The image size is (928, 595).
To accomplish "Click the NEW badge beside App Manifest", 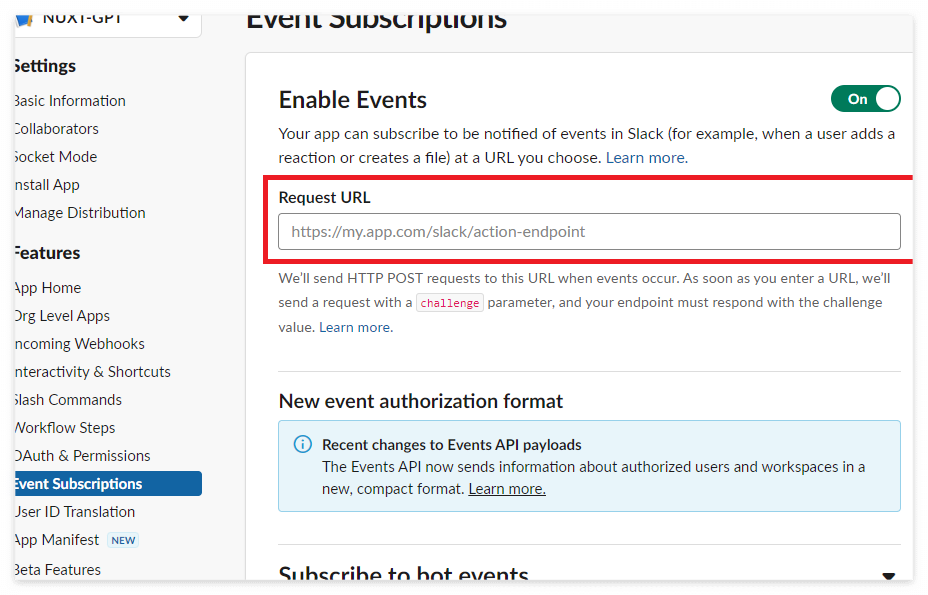I will tap(123, 540).
